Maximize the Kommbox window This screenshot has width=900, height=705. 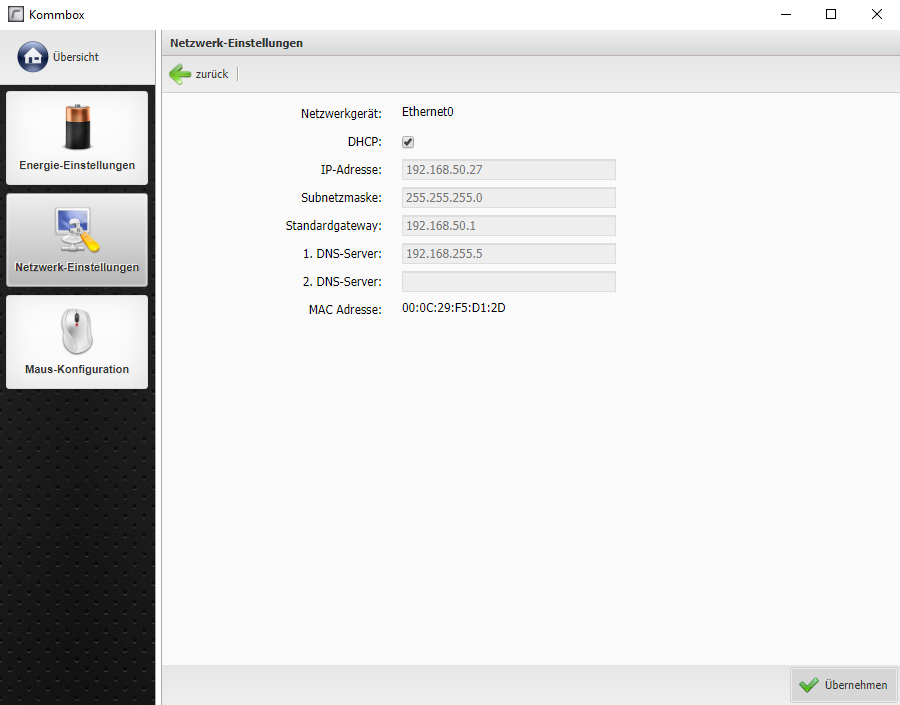pyautogui.click(x=831, y=15)
